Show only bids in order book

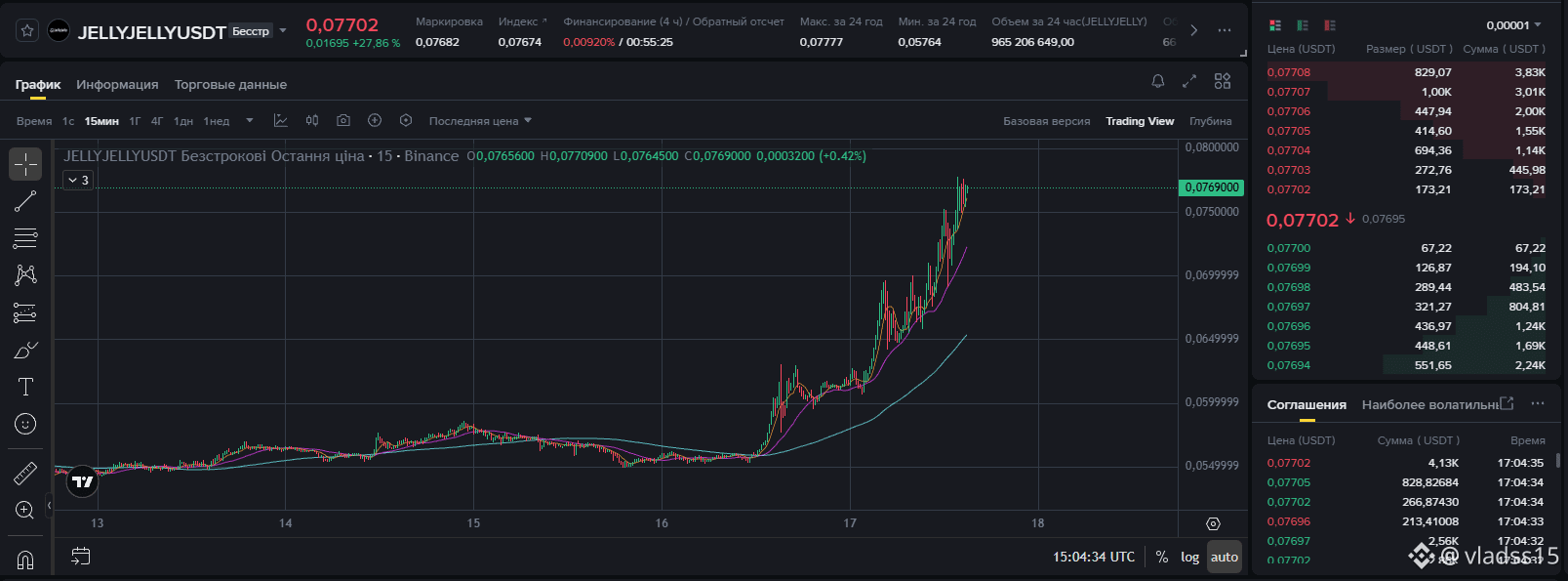[1303, 25]
